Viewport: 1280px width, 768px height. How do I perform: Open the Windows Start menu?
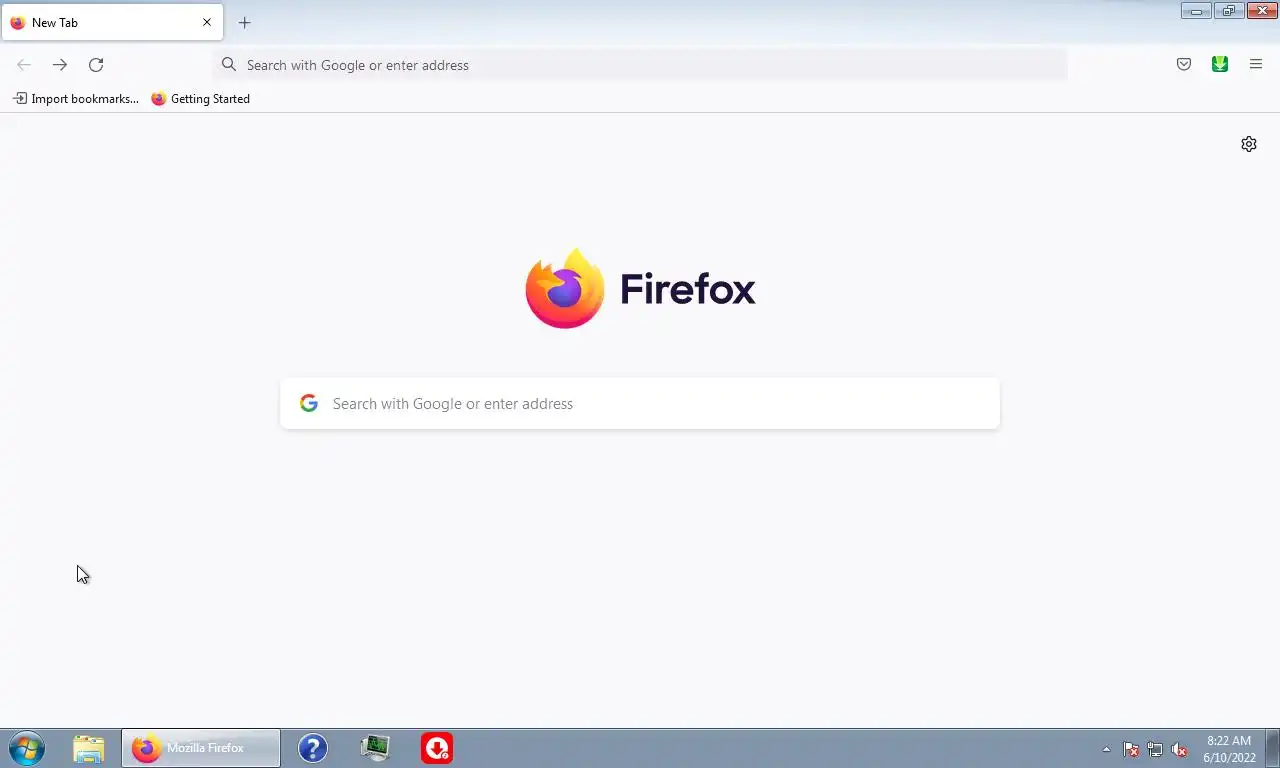click(x=27, y=748)
